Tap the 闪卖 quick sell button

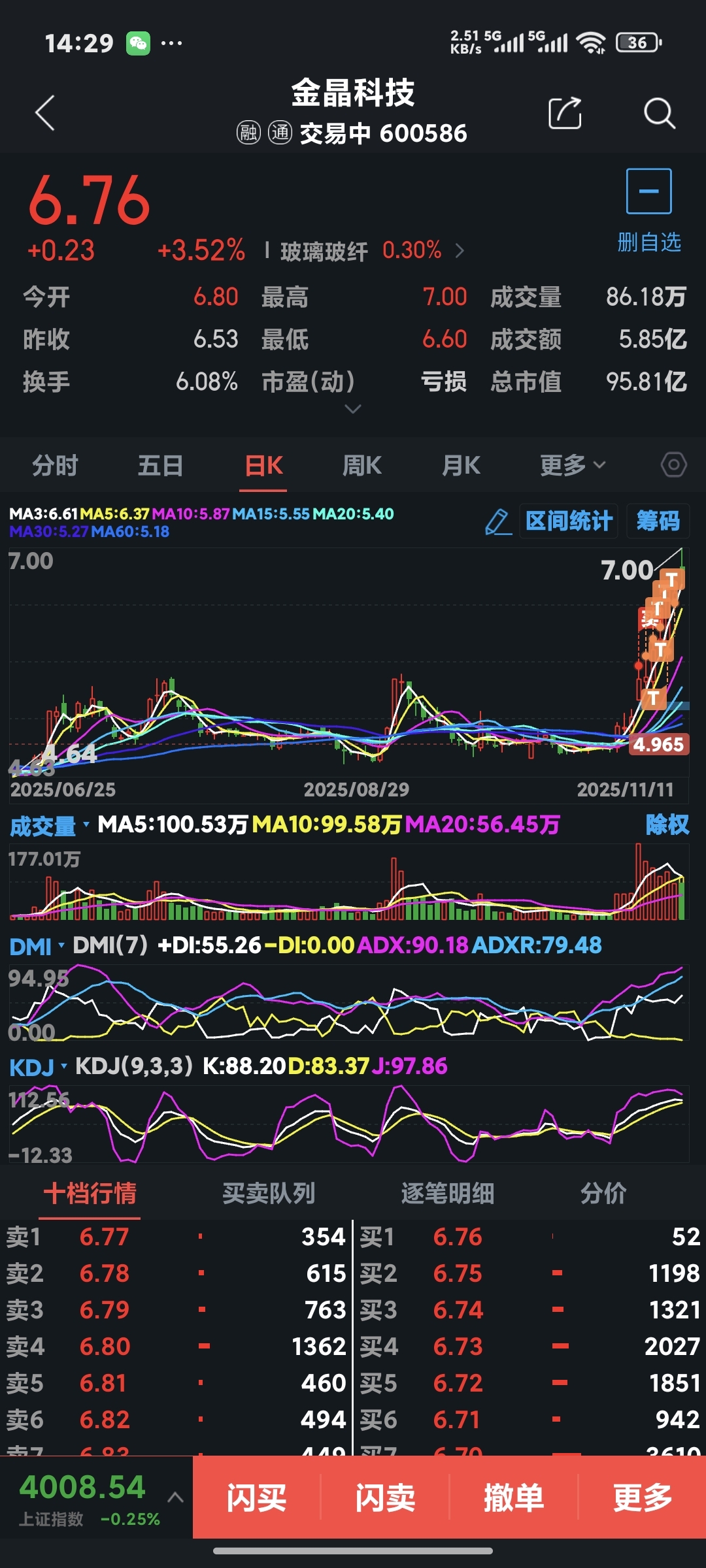[385, 1497]
